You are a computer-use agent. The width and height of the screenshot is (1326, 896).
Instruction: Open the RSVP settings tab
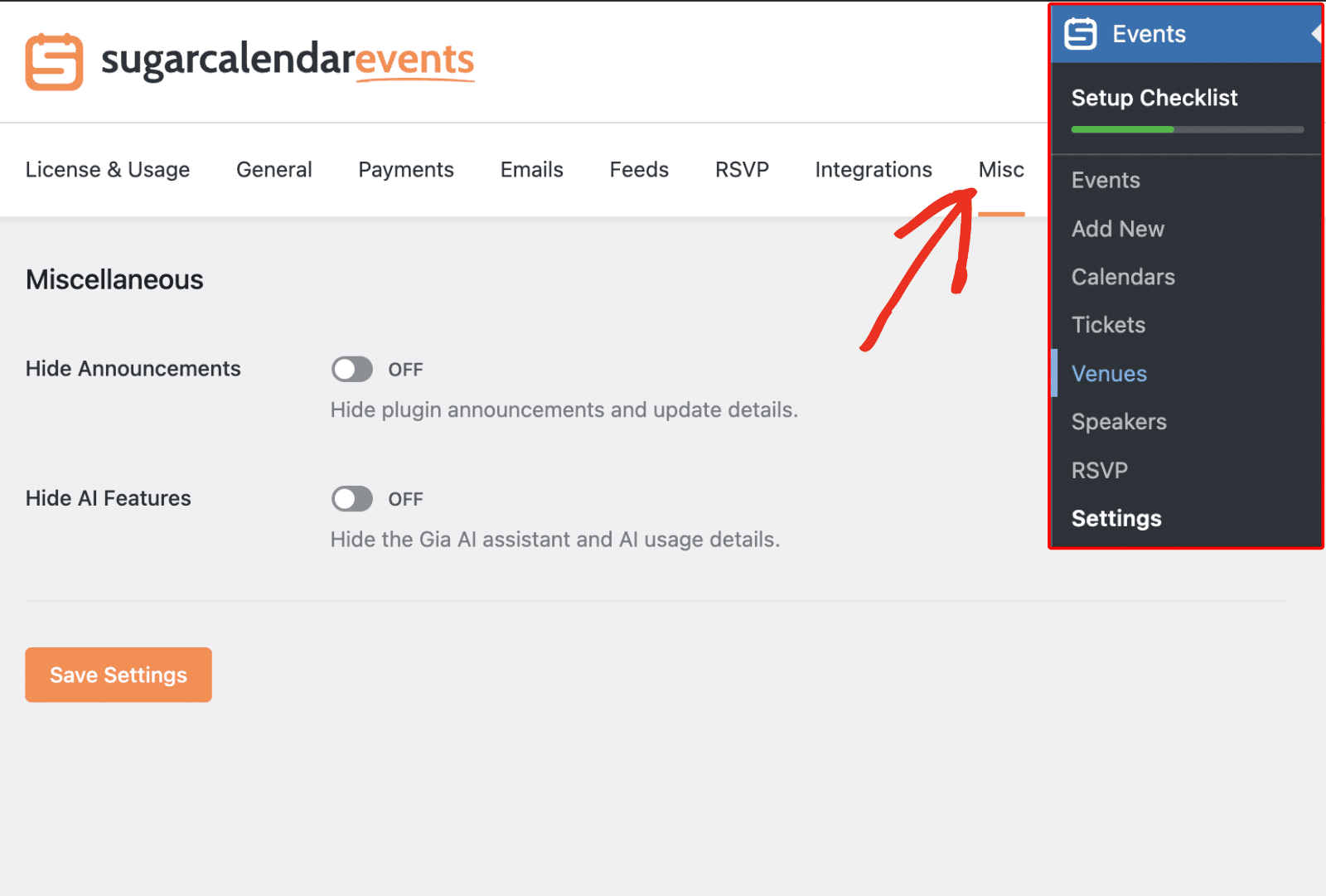[742, 170]
